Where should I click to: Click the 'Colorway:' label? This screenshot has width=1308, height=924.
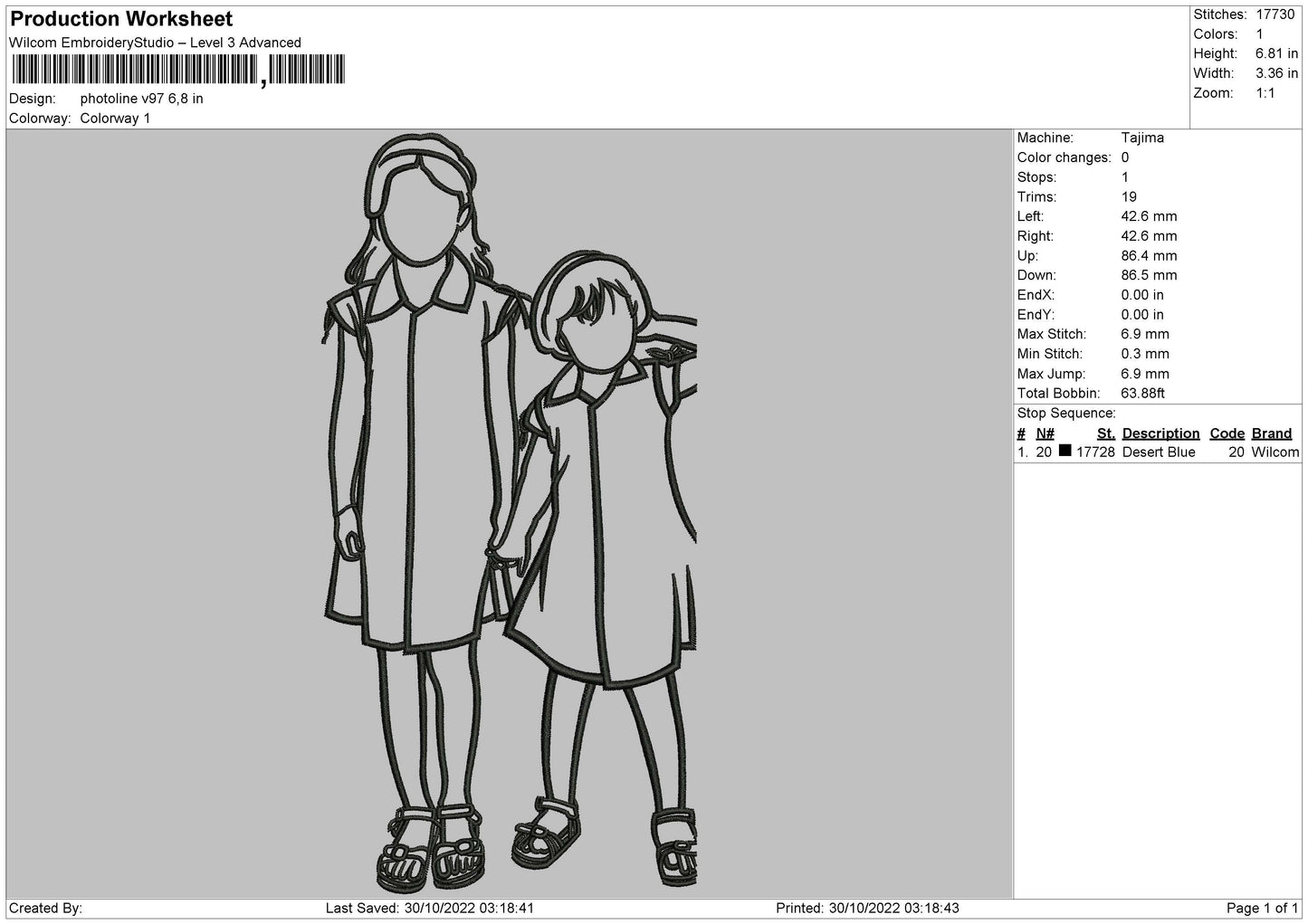pos(40,119)
